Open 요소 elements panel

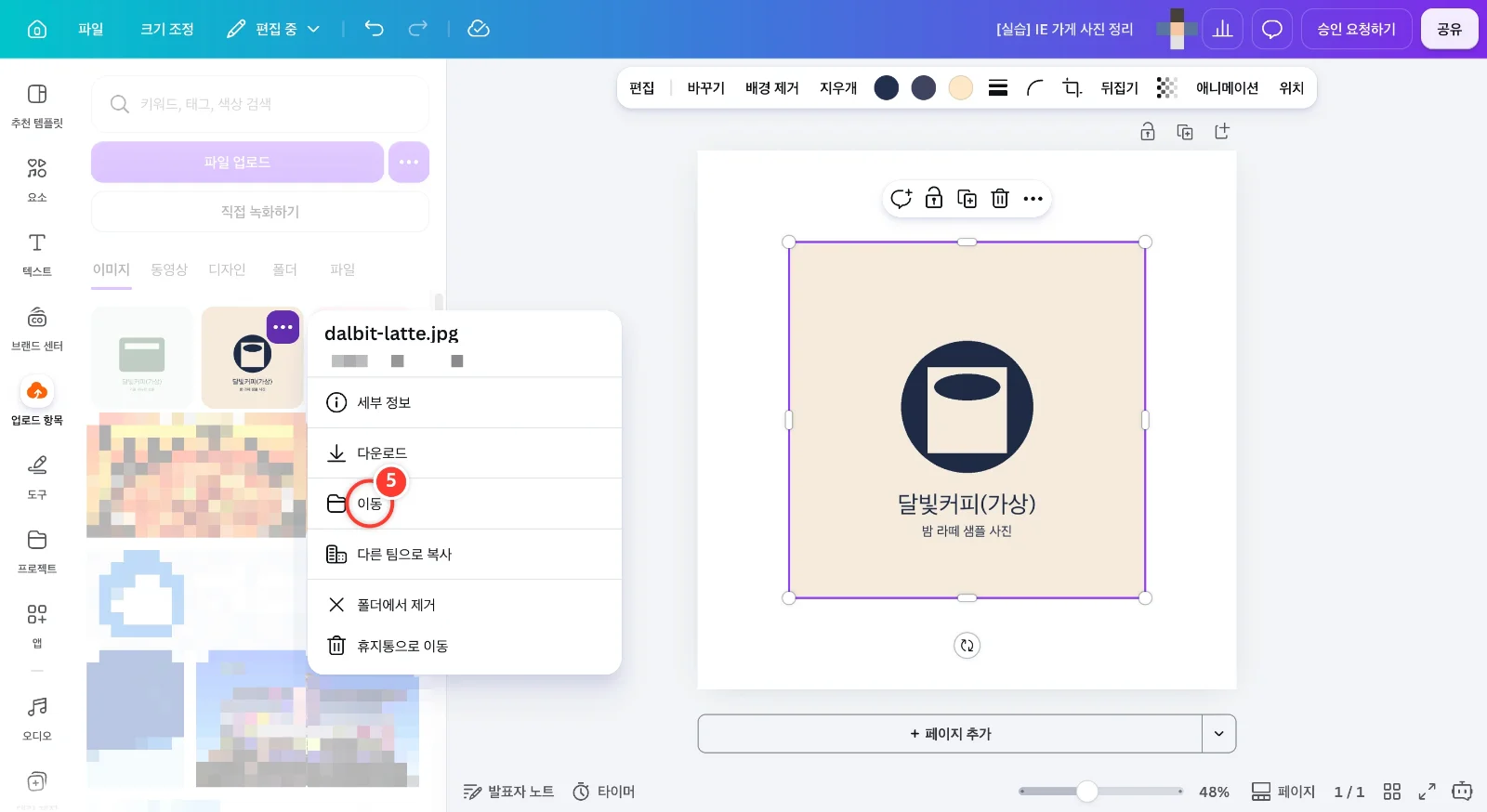coord(37,179)
